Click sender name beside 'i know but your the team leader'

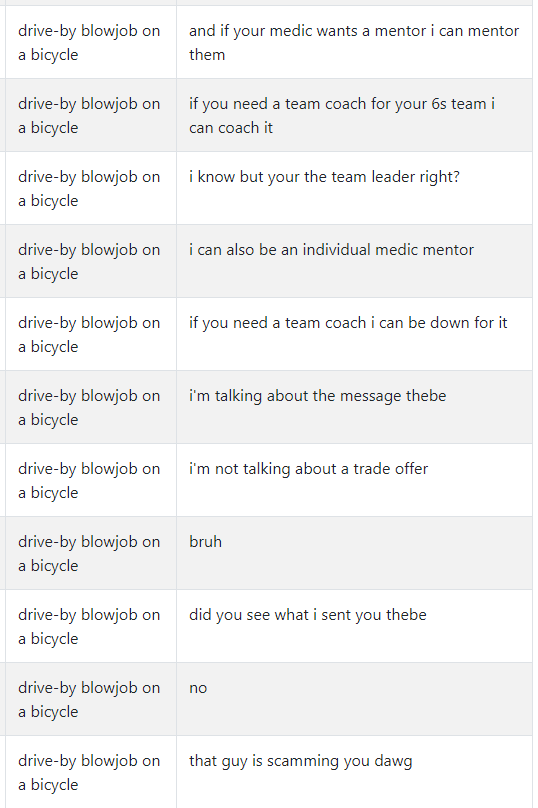(x=89, y=189)
